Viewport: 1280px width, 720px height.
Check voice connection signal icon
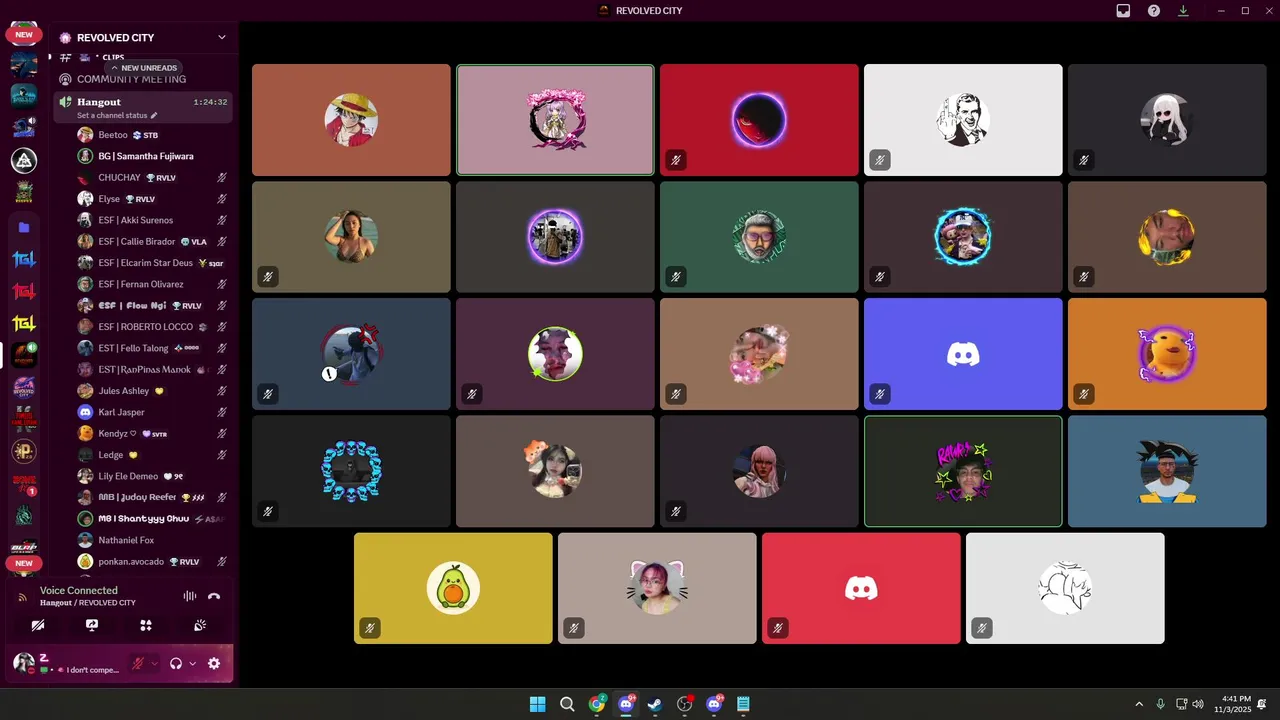point(24,597)
